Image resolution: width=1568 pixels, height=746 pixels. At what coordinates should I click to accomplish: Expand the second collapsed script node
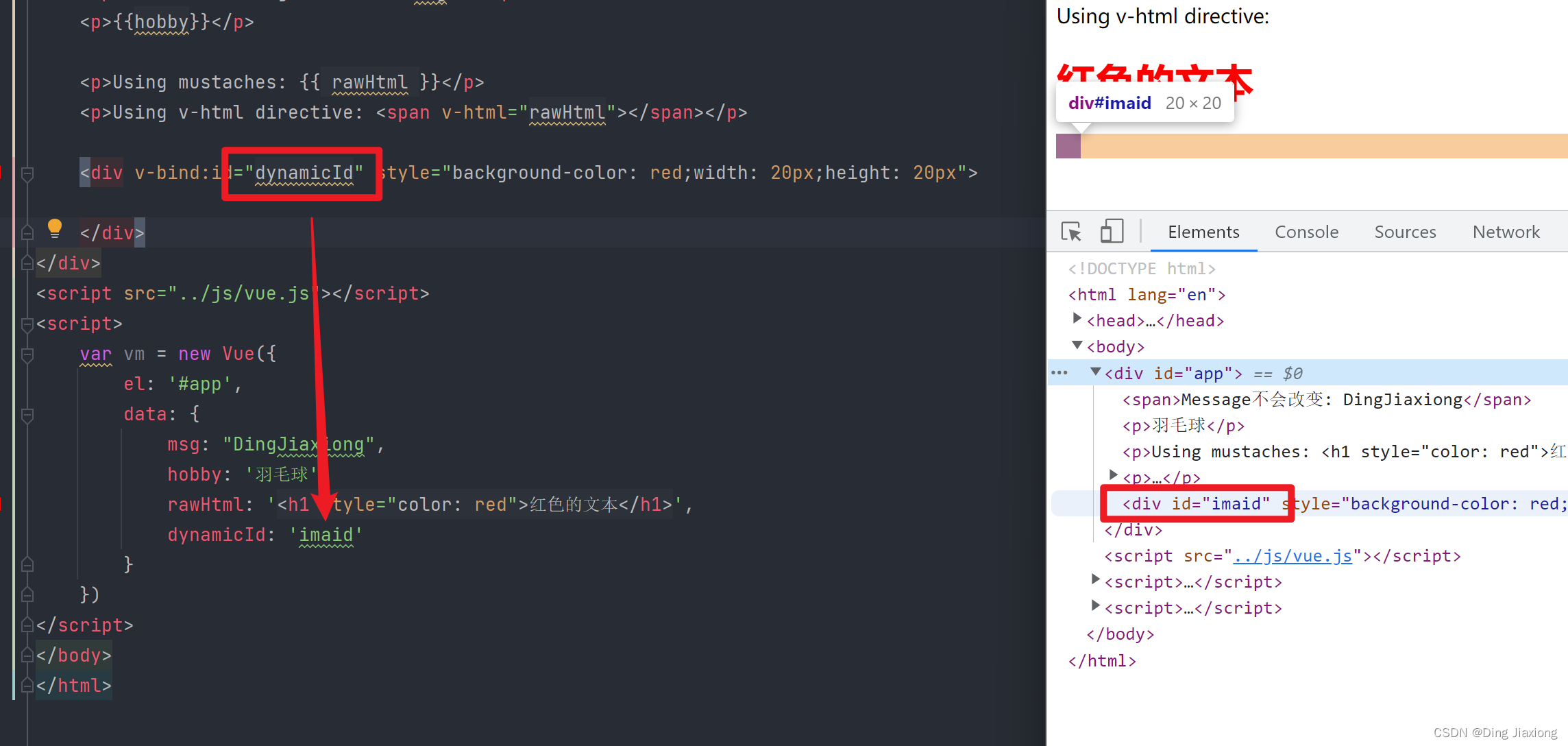pos(1095,606)
